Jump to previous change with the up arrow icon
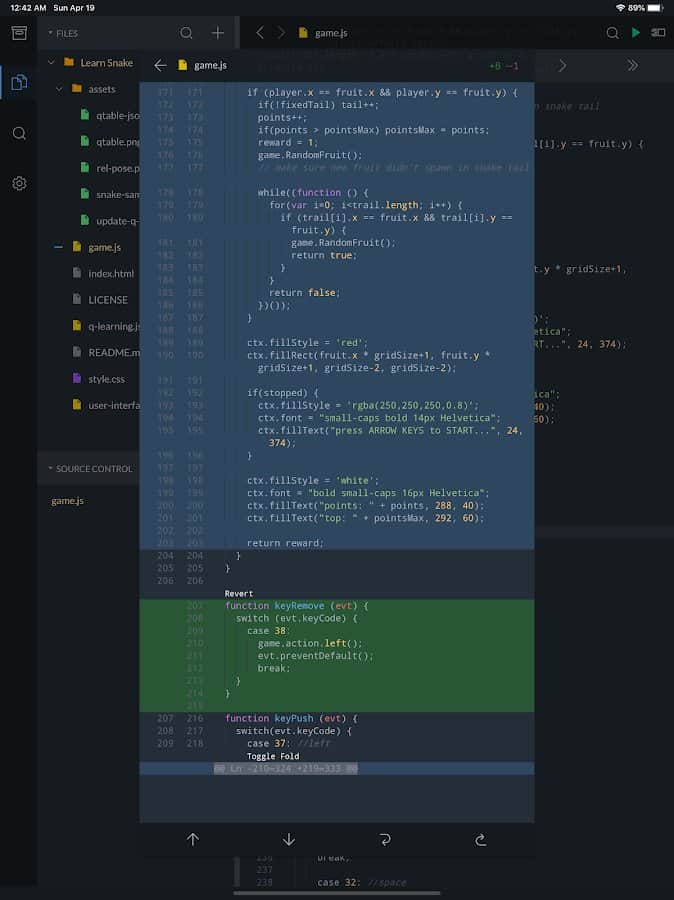This screenshot has height=900, width=674. coord(192,839)
